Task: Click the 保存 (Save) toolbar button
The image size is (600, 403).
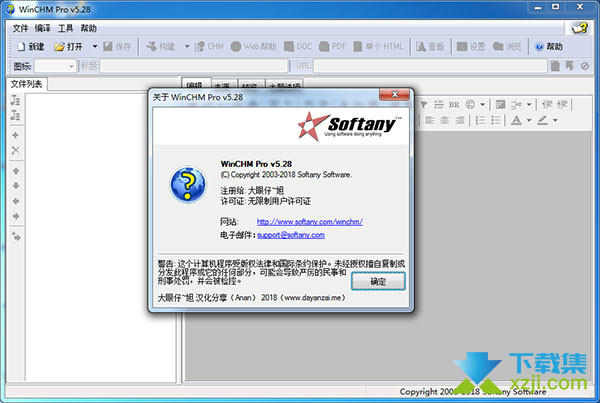Action: tap(117, 47)
